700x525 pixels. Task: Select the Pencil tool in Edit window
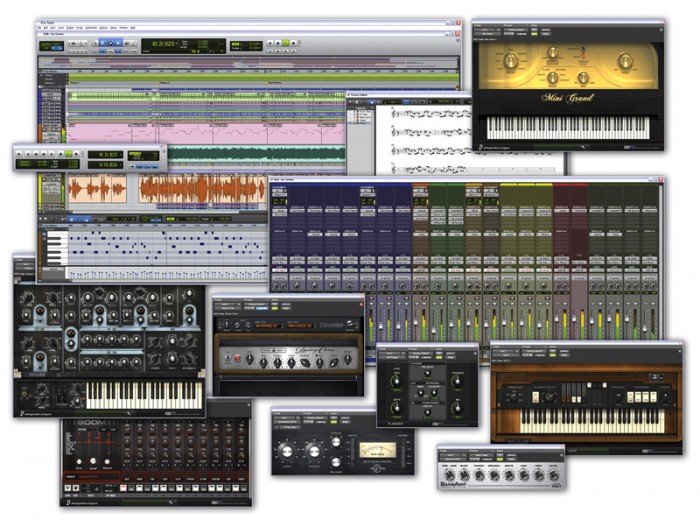(133, 43)
